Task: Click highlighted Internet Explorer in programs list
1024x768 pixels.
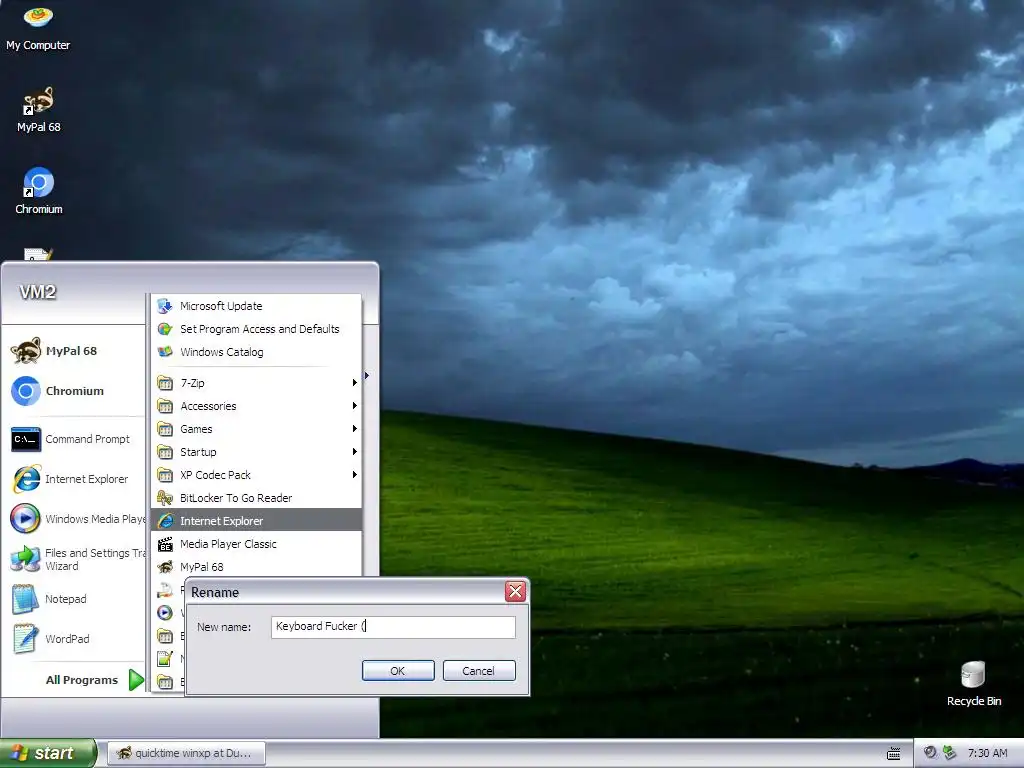Action: (x=256, y=520)
